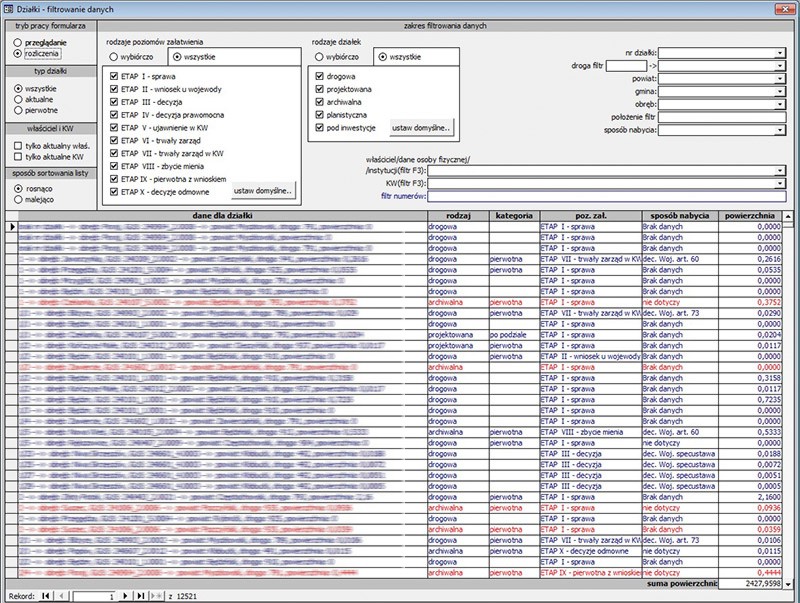Viewport: 800px width, 603px height.
Task: Uncheck ETAP IV - decyzja prawomocna
Action: coord(114,115)
